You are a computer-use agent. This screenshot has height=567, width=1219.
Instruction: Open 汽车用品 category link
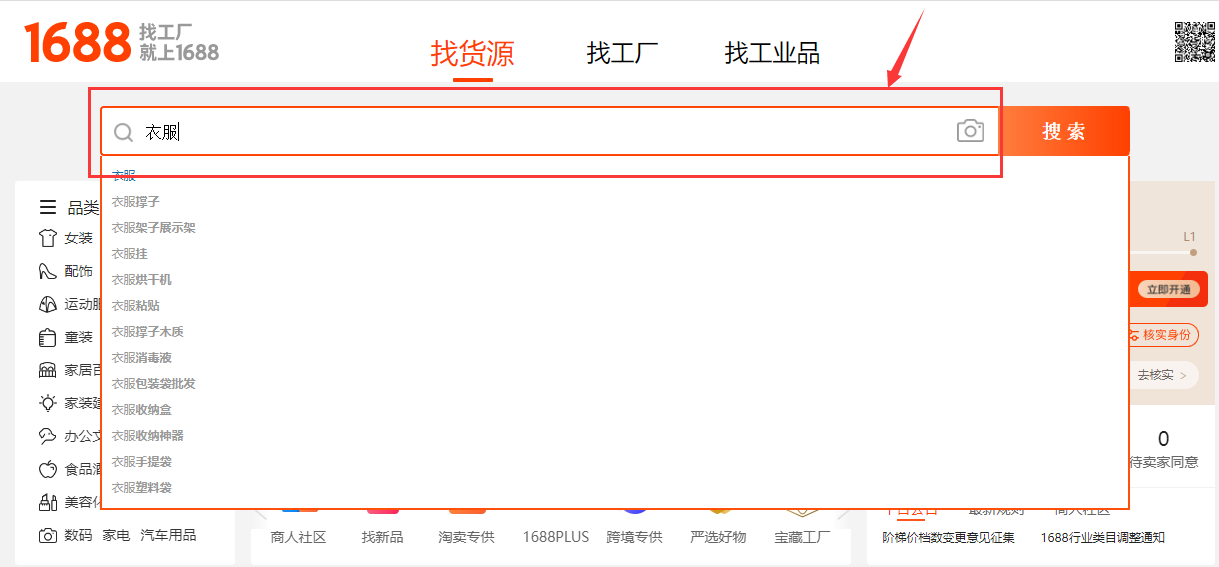[x=168, y=535]
